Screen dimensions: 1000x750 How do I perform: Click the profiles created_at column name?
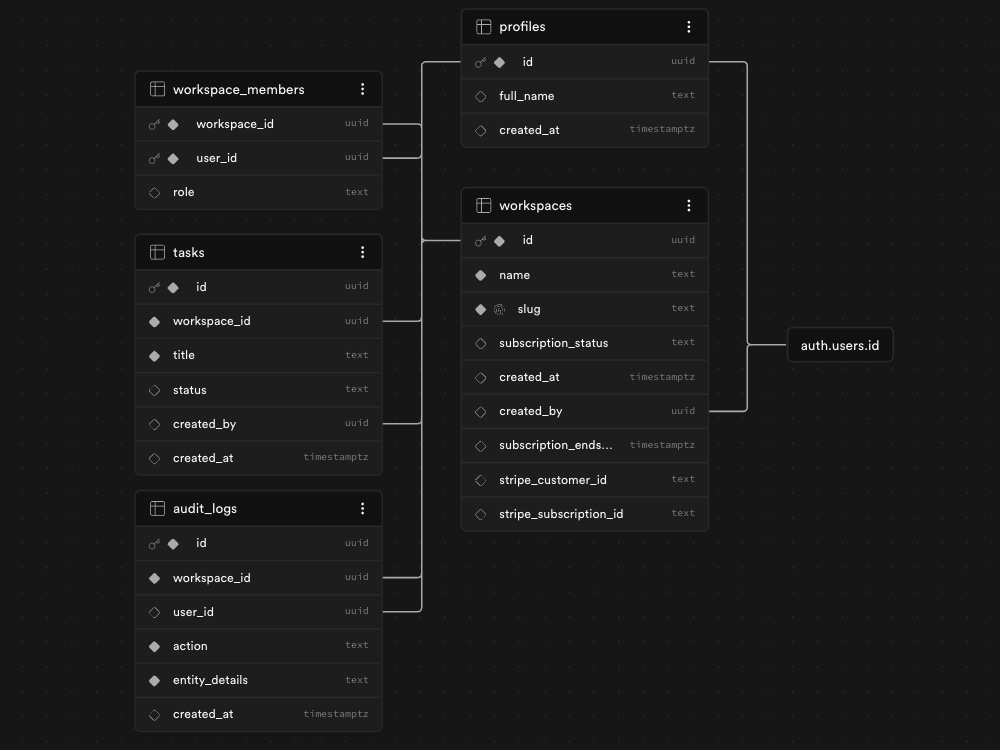point(529,130)
